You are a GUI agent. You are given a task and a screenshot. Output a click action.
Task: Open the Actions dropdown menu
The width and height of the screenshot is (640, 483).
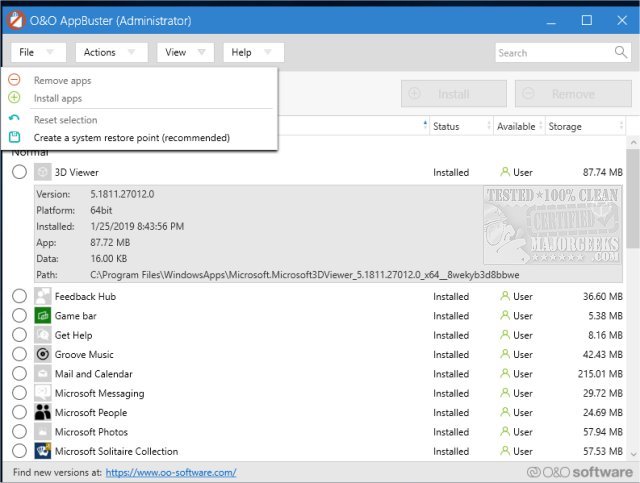click(110, 52)
